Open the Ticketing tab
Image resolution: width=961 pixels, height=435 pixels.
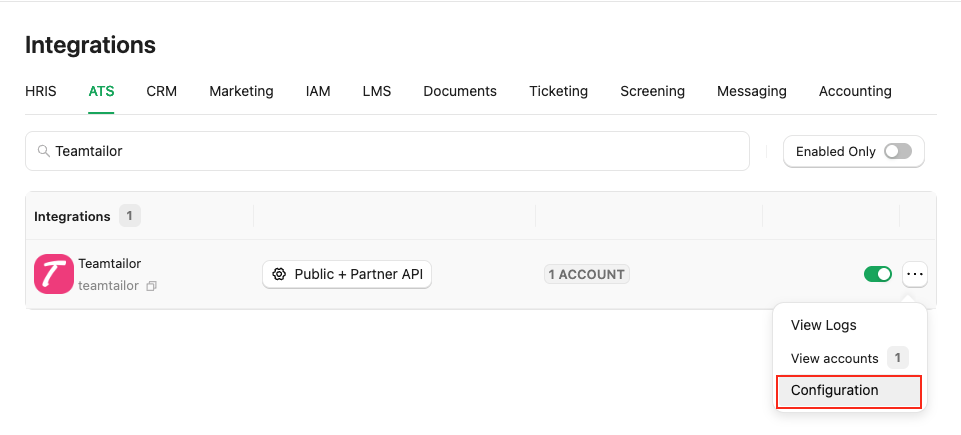tap(558, 91)
